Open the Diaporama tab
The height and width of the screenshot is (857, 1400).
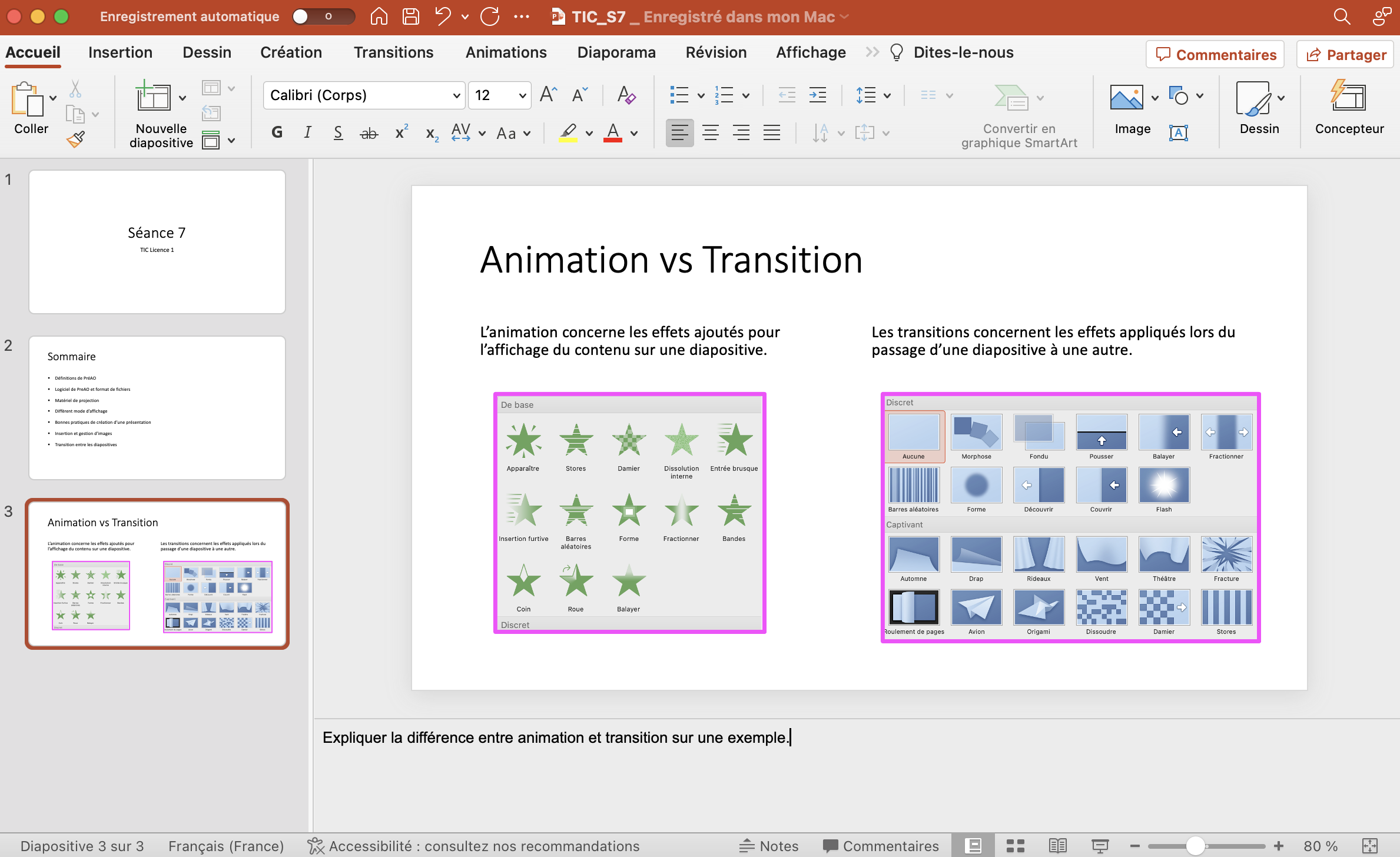click(616, 52)
